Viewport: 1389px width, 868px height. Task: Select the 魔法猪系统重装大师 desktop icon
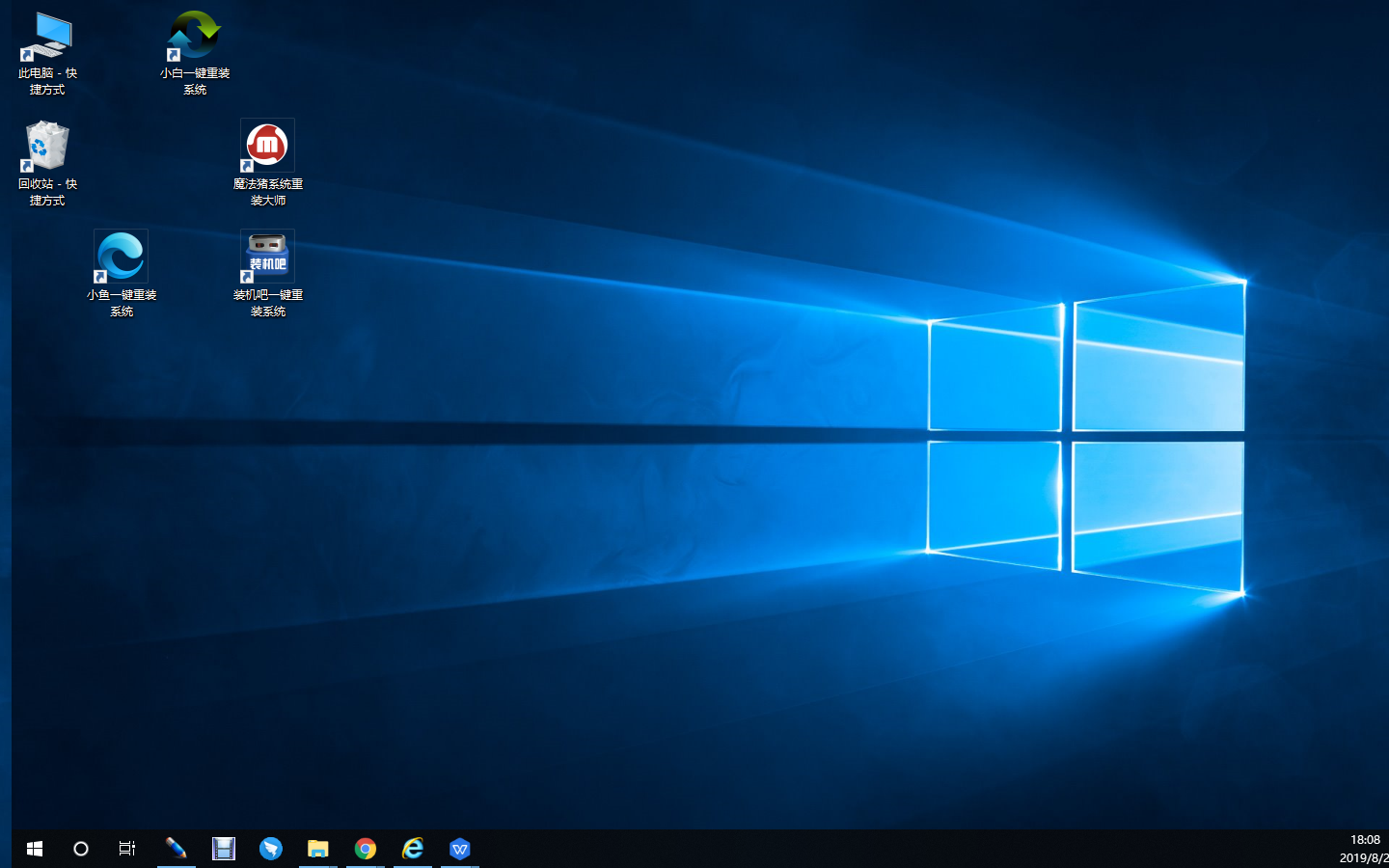point(267,147)
